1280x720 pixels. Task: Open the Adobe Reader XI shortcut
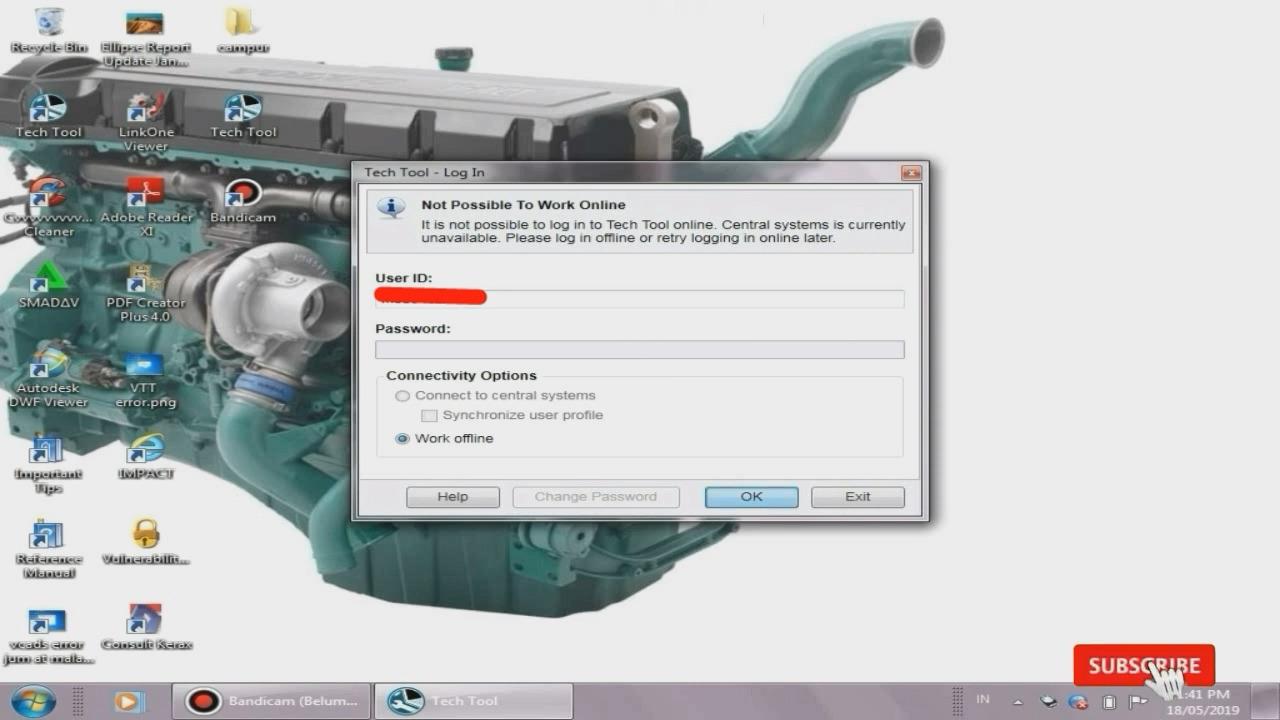[146, 206]
